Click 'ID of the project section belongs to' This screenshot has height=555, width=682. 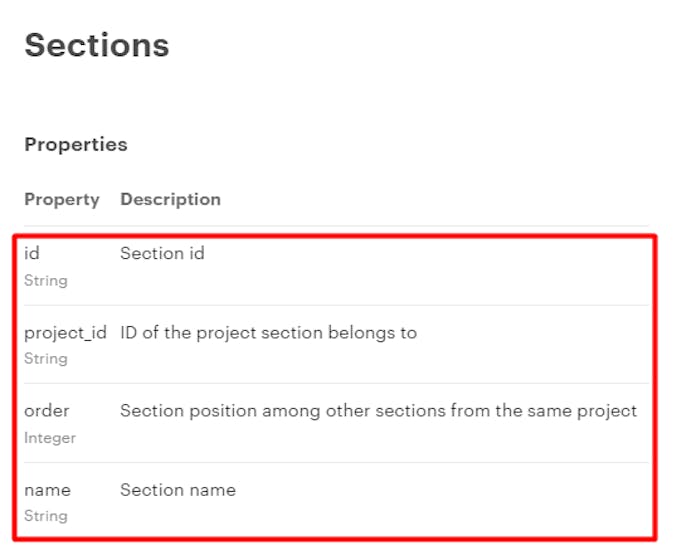[268, 332]
